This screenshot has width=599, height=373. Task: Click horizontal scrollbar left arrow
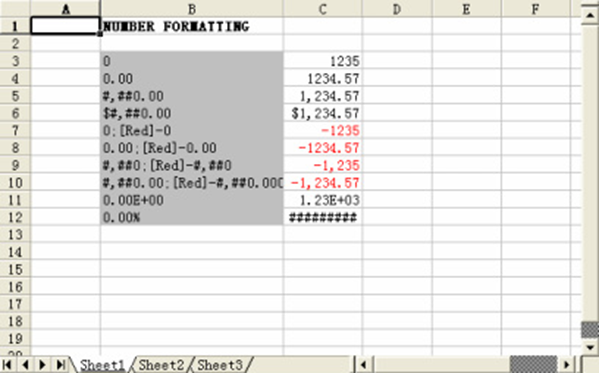click(363, 365)
